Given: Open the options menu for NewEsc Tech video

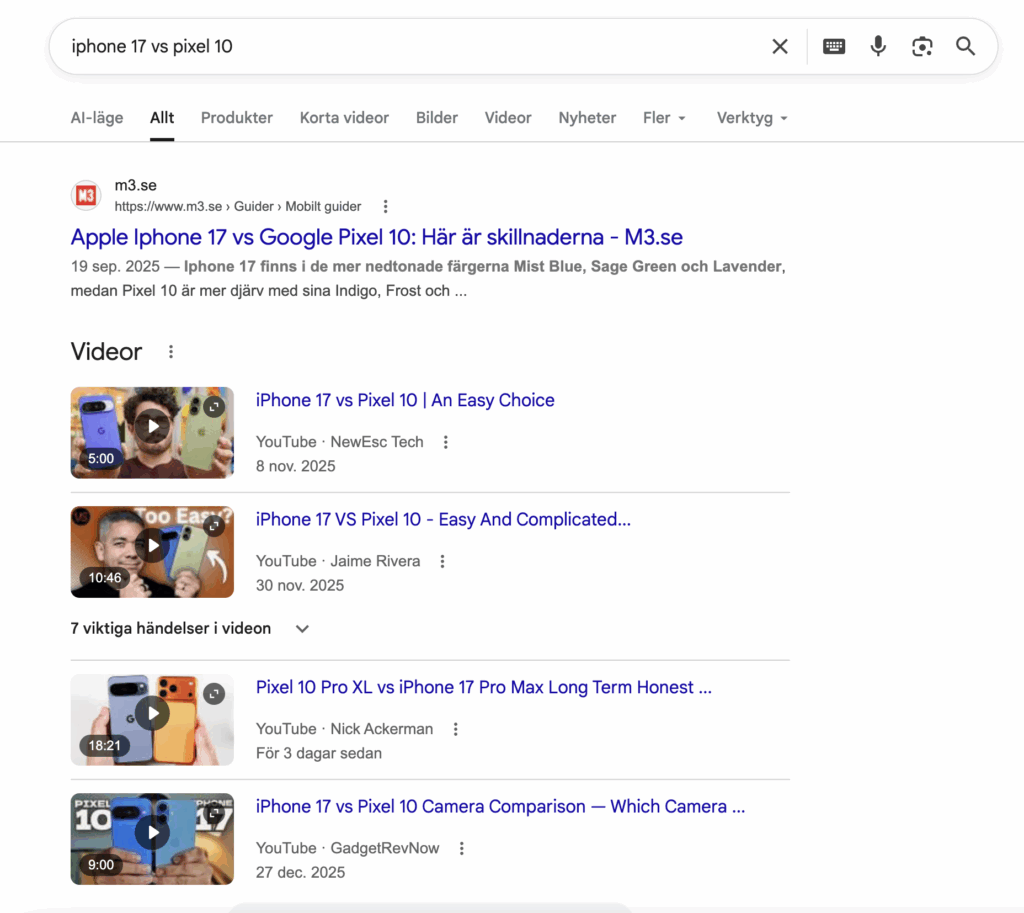Looking at the screenshot, I should 445,442.
